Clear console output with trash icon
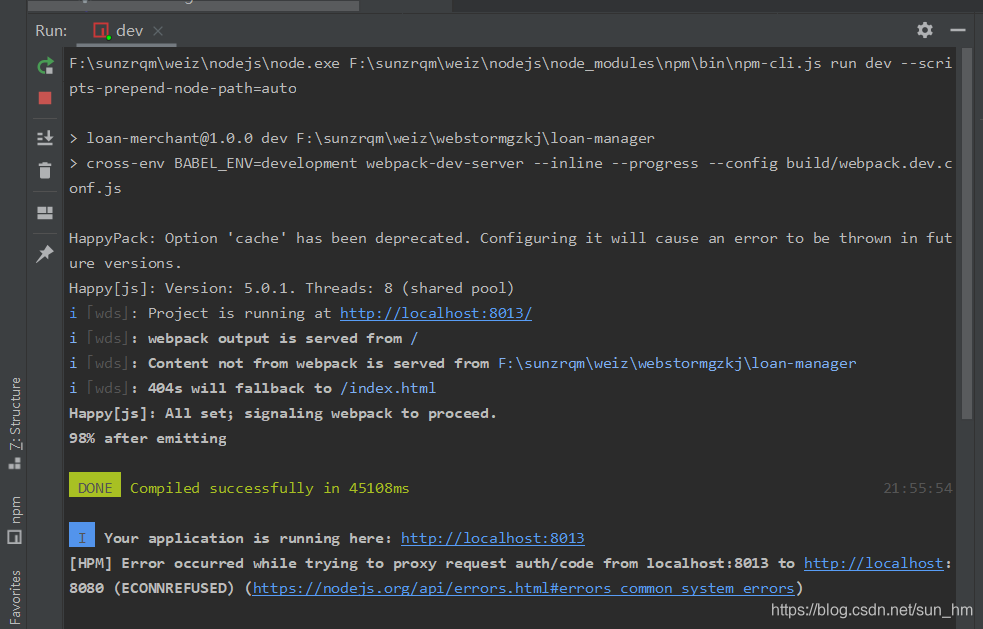The image size is (983, 629). [x=45, y=171]
